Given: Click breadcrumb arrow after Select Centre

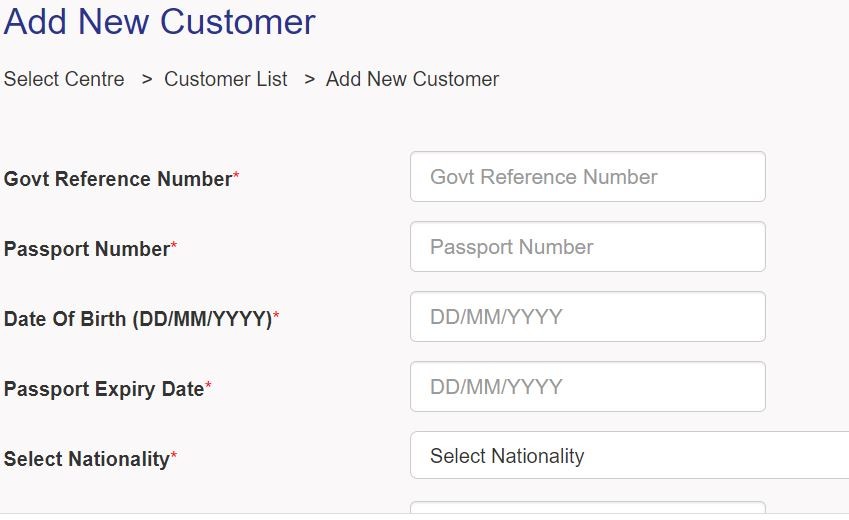Looking at the screenshot, I should [x=146, y=79].
